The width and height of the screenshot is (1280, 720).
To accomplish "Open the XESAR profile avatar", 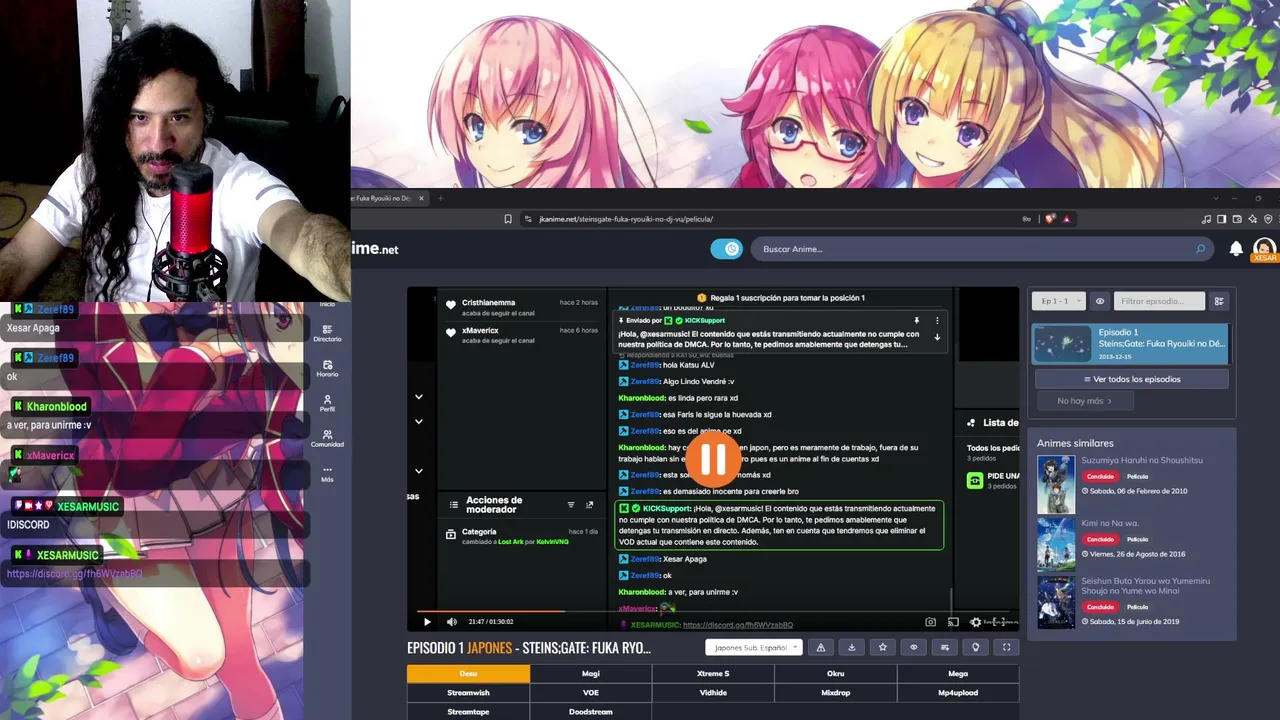I will [1265, 249].
